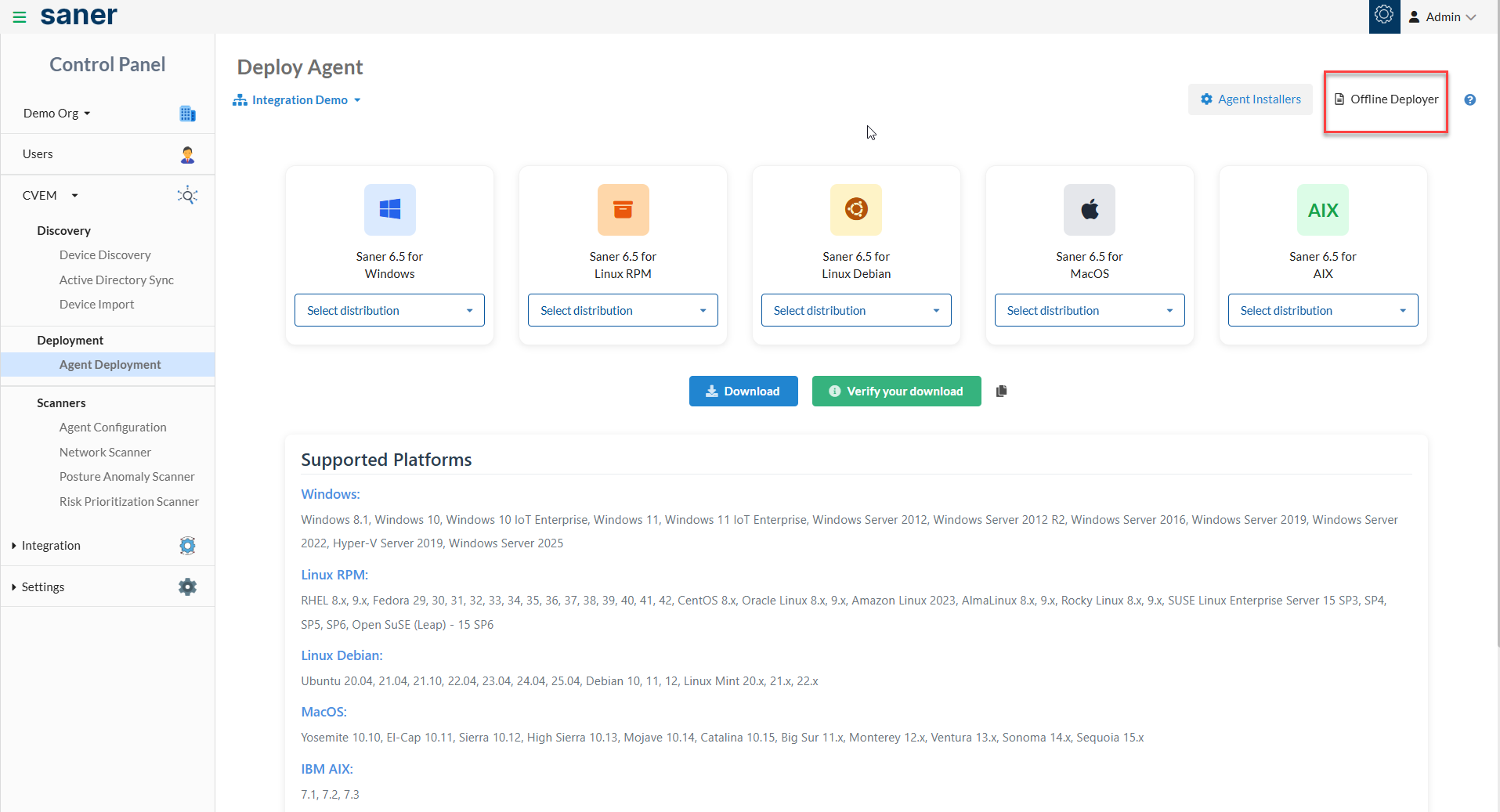Open Device Discovery
This screenshot has width=1500, height=812.
click(x=105, y=255)
